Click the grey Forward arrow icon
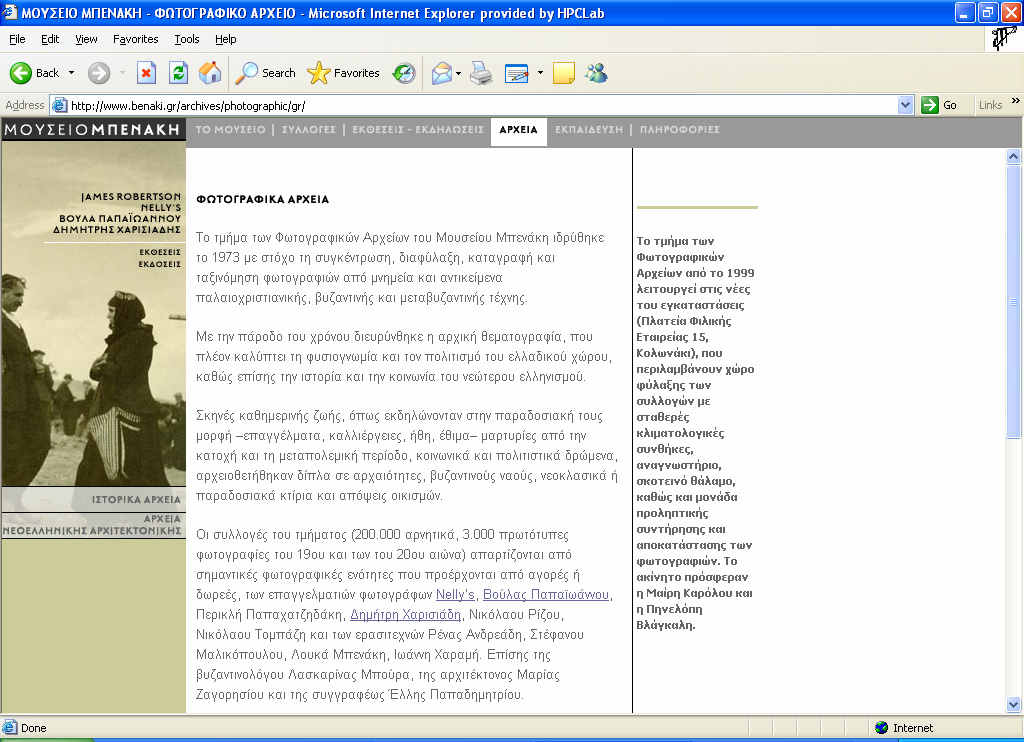The image size is (1024, 742). click(x=99, y=73)
